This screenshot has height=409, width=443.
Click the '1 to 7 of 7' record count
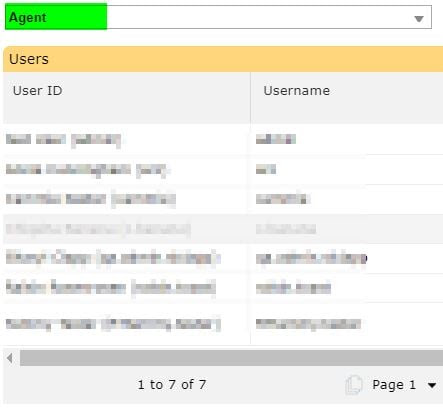172,385
